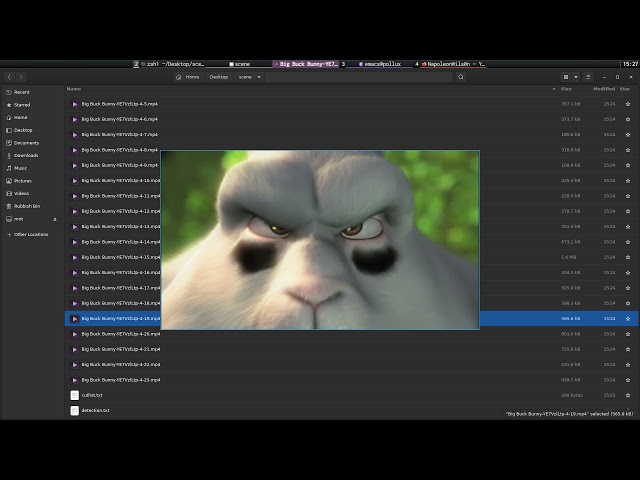Viewport: 640px width, 480px height.
Task: Go to Home in the path bar
Action: [x=188, y=77]
